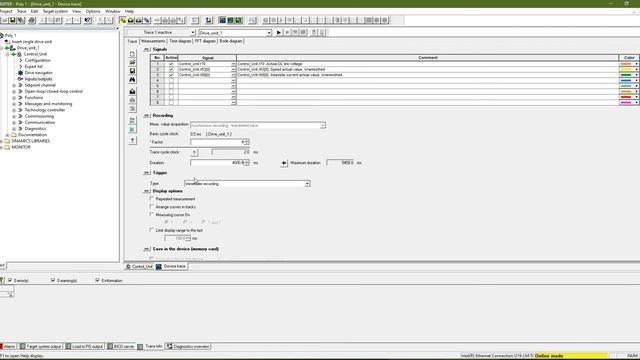Screen dimensions: 640x360
Task: Switch to the Bode diagram tab
Action: pos(231,41)
